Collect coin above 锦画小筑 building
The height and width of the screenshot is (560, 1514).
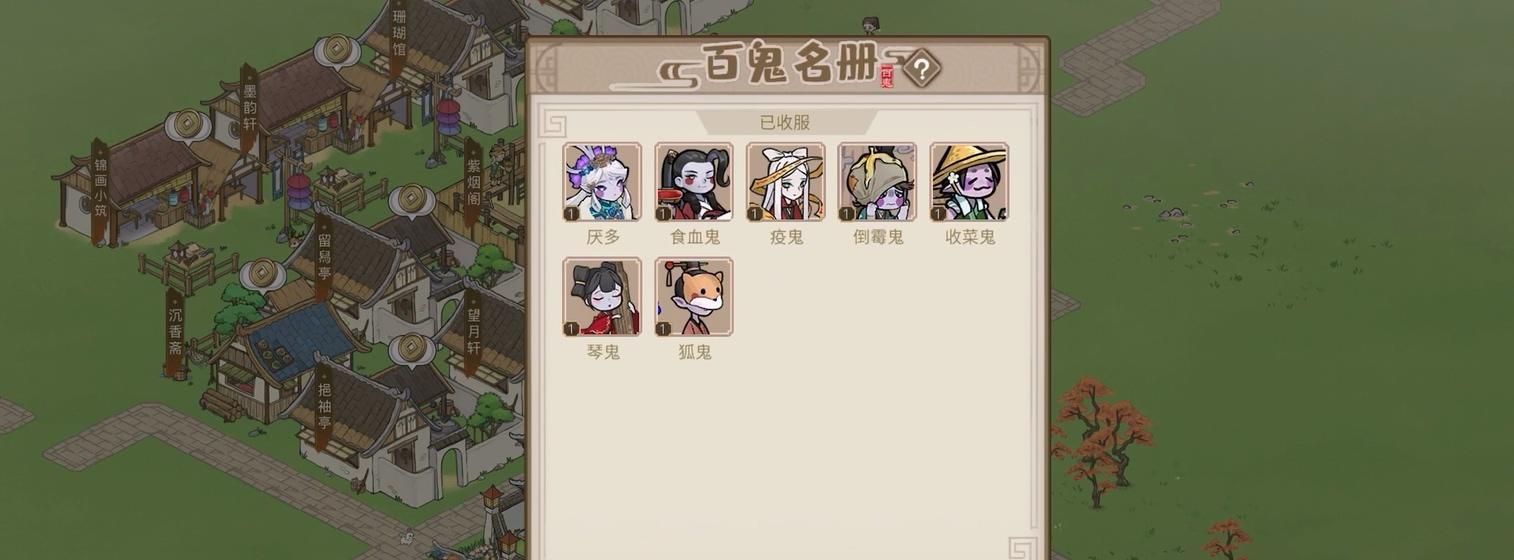coord(187,125)
